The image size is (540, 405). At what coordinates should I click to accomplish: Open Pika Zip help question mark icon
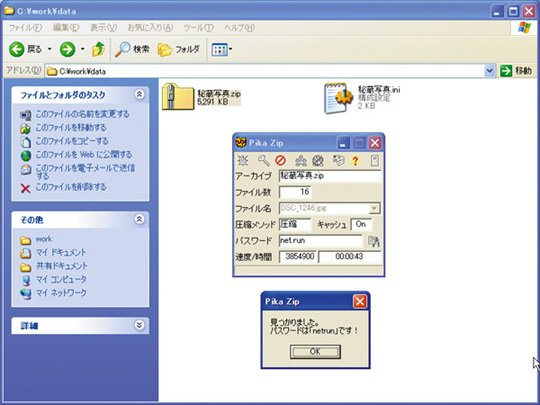[x=355, y=160]
